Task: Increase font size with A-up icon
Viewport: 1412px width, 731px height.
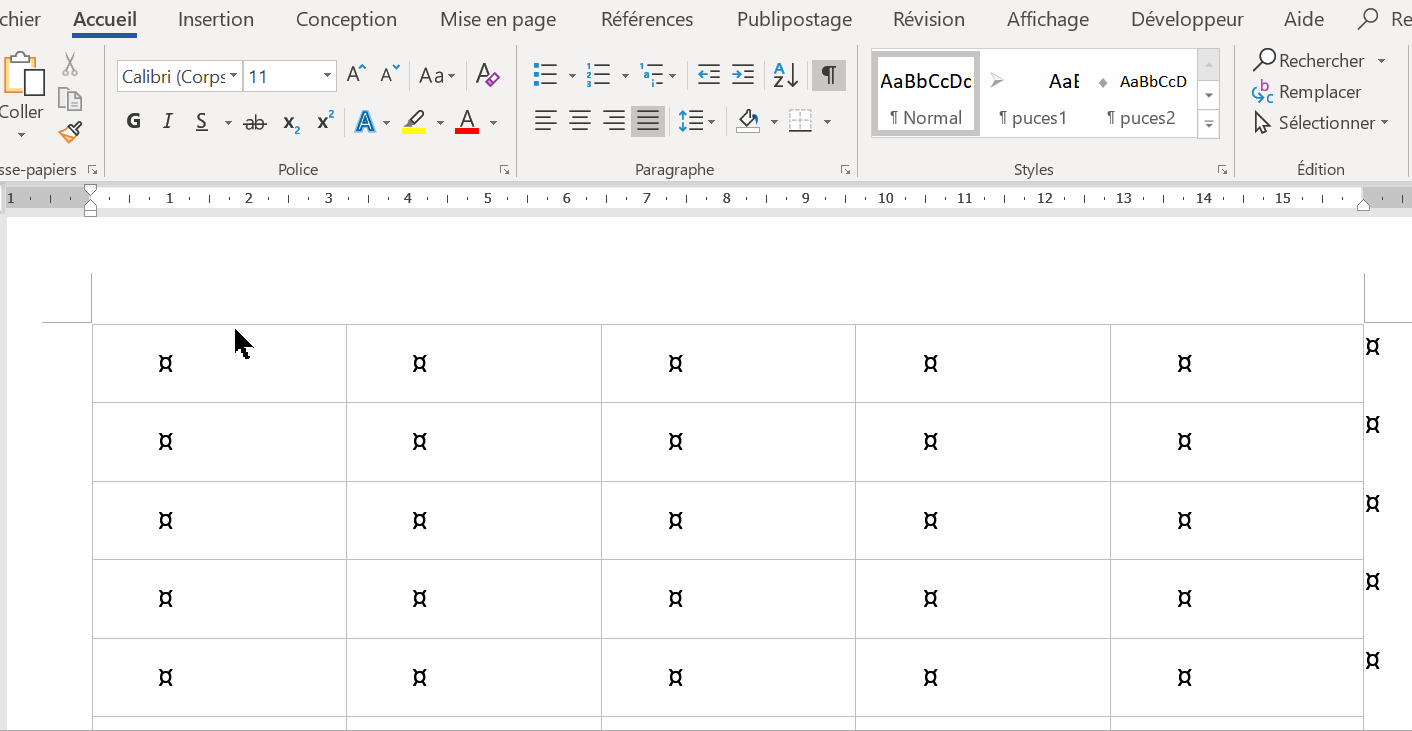Action: pyautogui.click(x=356, y=75)
